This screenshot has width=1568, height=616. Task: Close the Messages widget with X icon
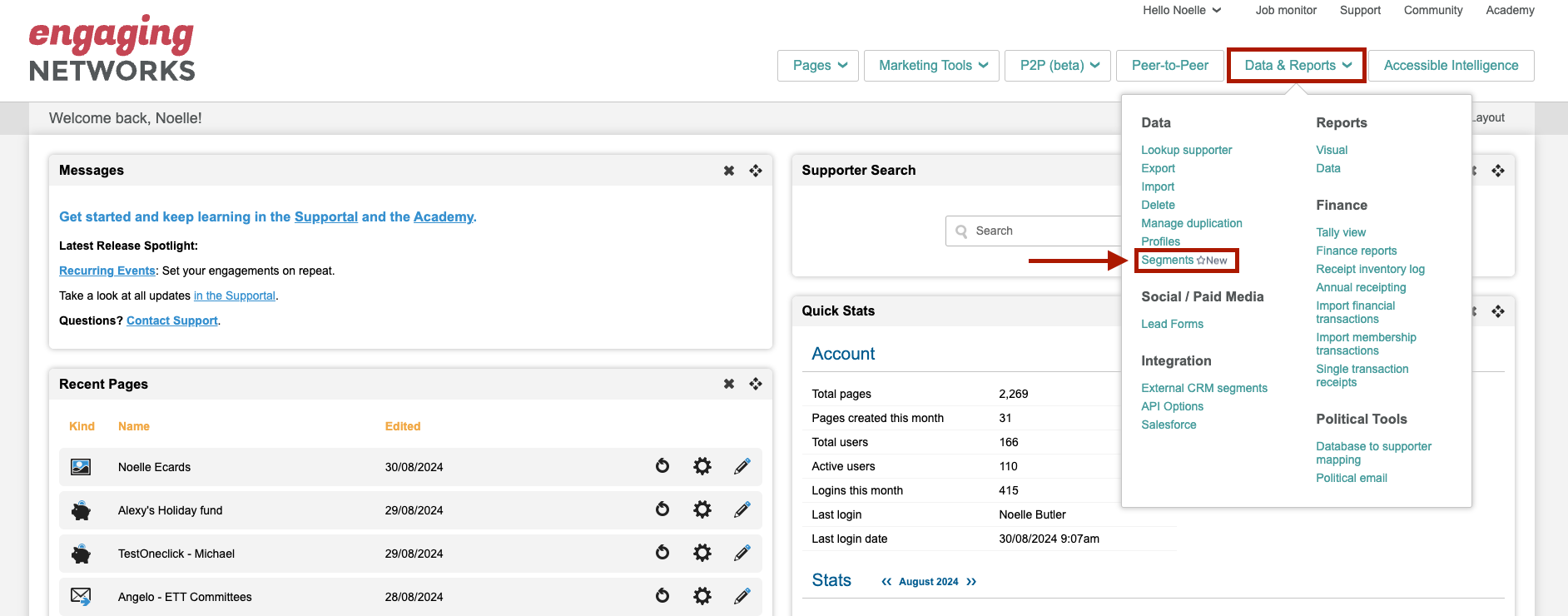[729, 171]
